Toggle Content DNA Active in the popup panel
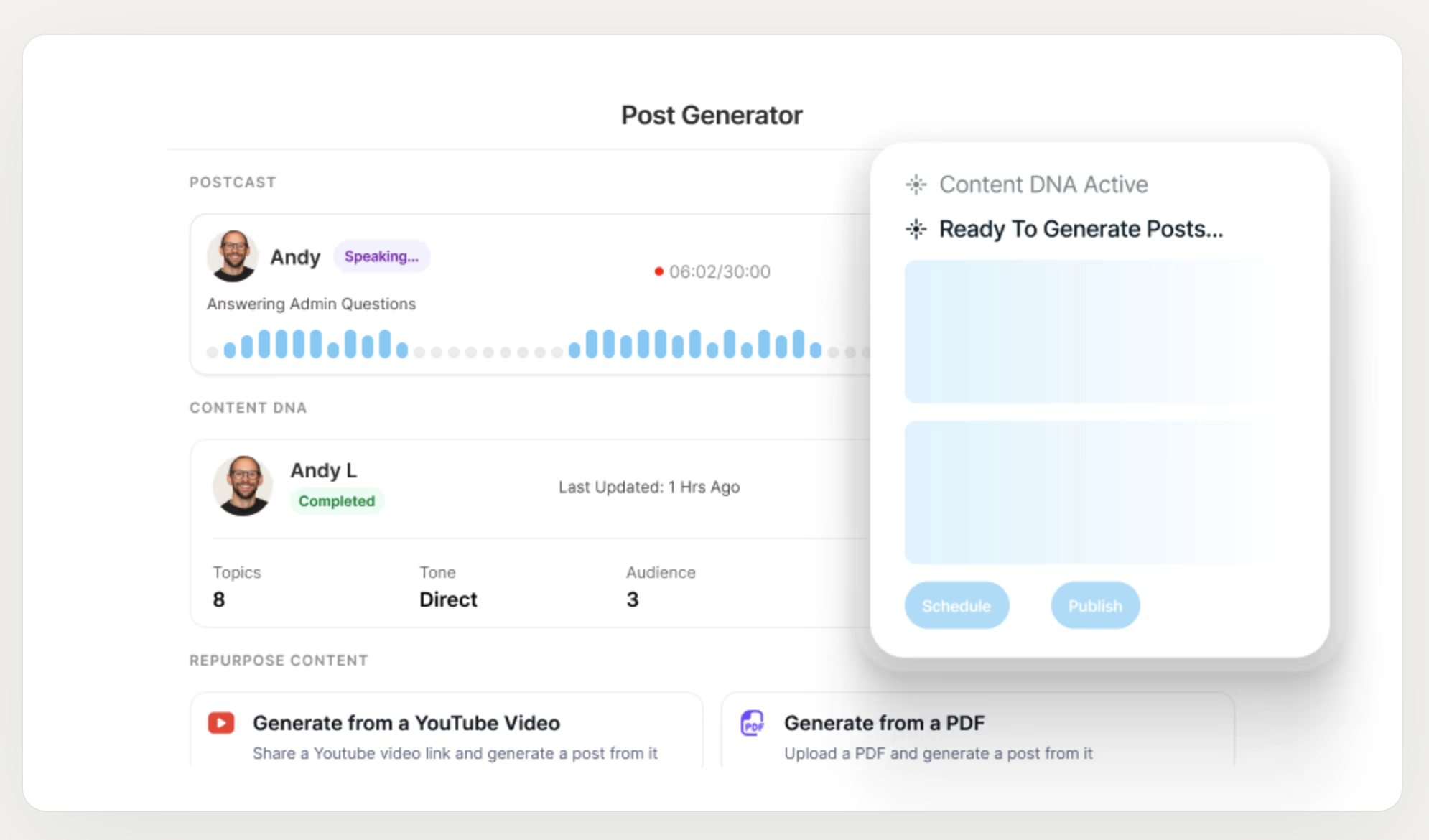This screenshot has height=840, width=1429. coord(1043,185)
